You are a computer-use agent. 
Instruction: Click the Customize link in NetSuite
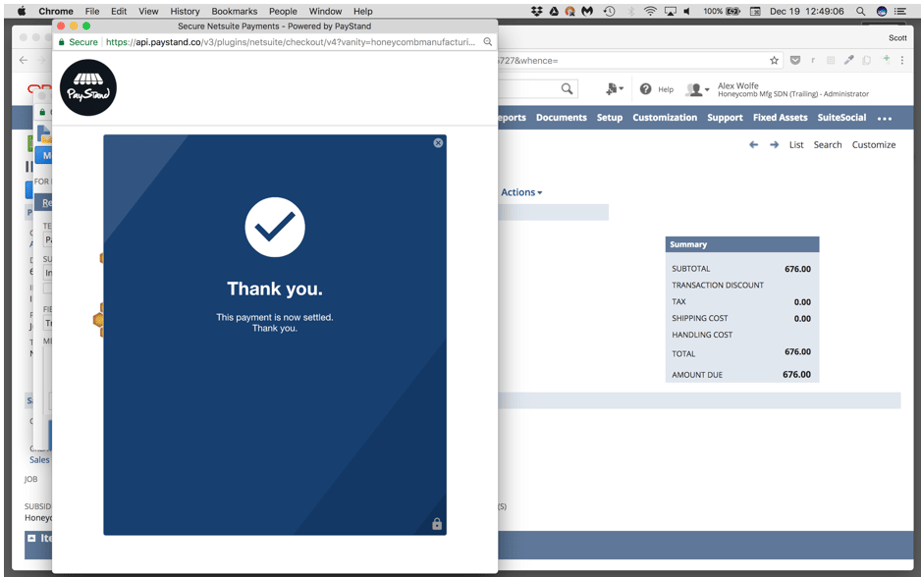click(x=873, y=145)
